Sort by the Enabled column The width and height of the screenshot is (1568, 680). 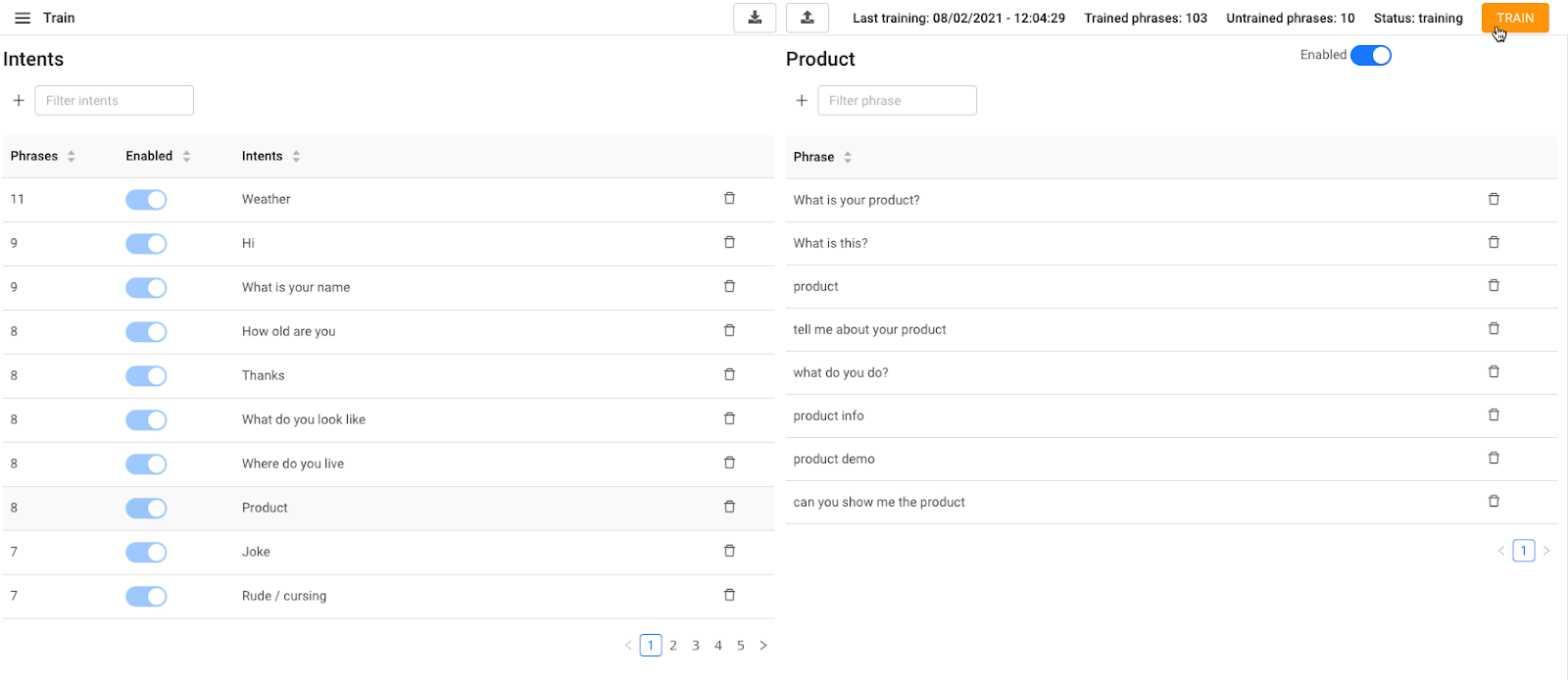186,156
